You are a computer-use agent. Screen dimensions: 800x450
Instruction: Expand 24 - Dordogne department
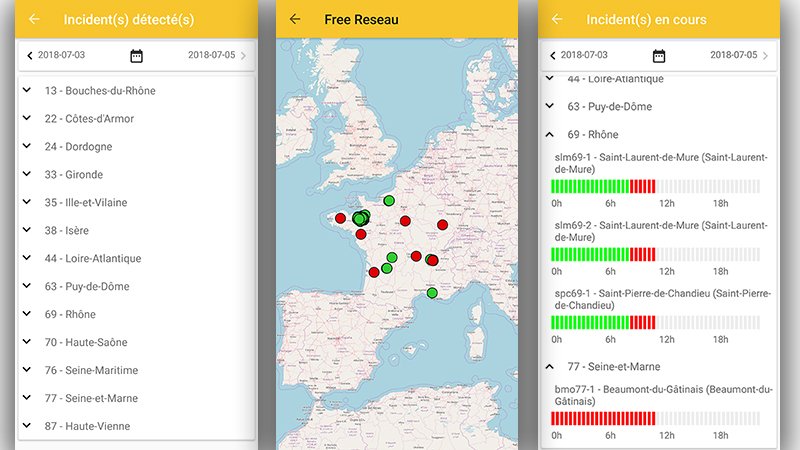[137, 146]
